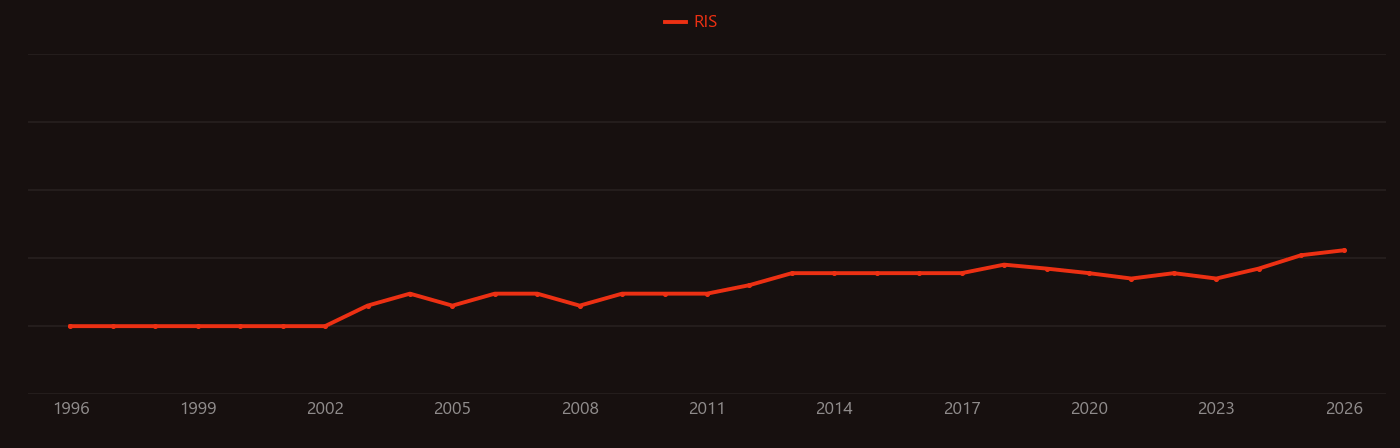Click the 2002 x-axis label
The image size is (1400, 448).
(325, 409)
